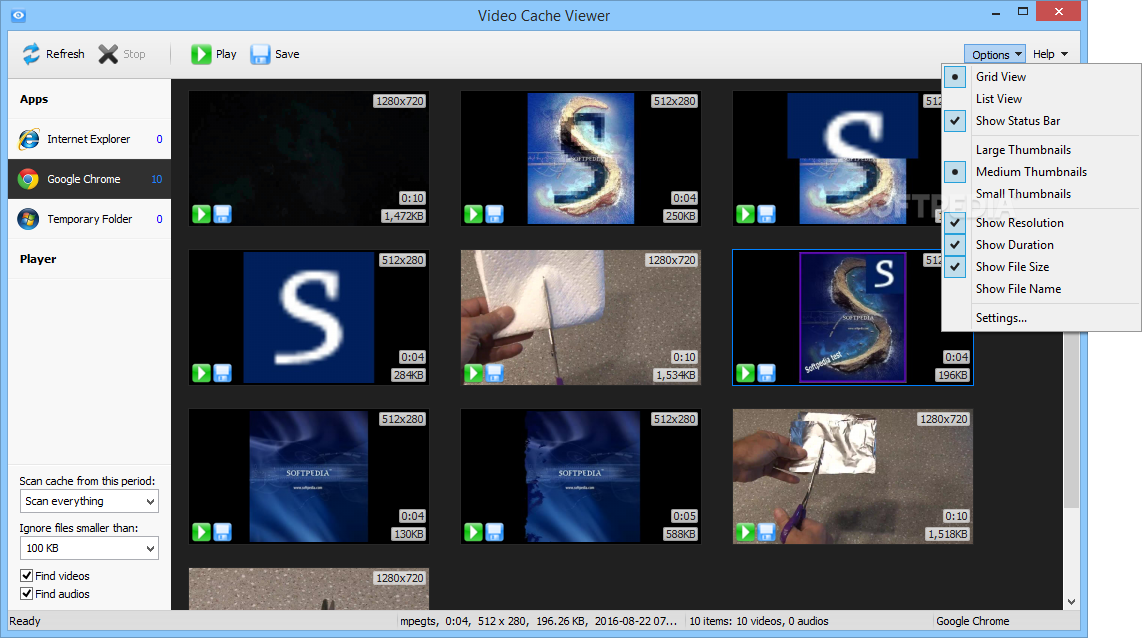The image size is (1142, 638).
Task: Toggle the Find videos checkbox
Action: 26,575
